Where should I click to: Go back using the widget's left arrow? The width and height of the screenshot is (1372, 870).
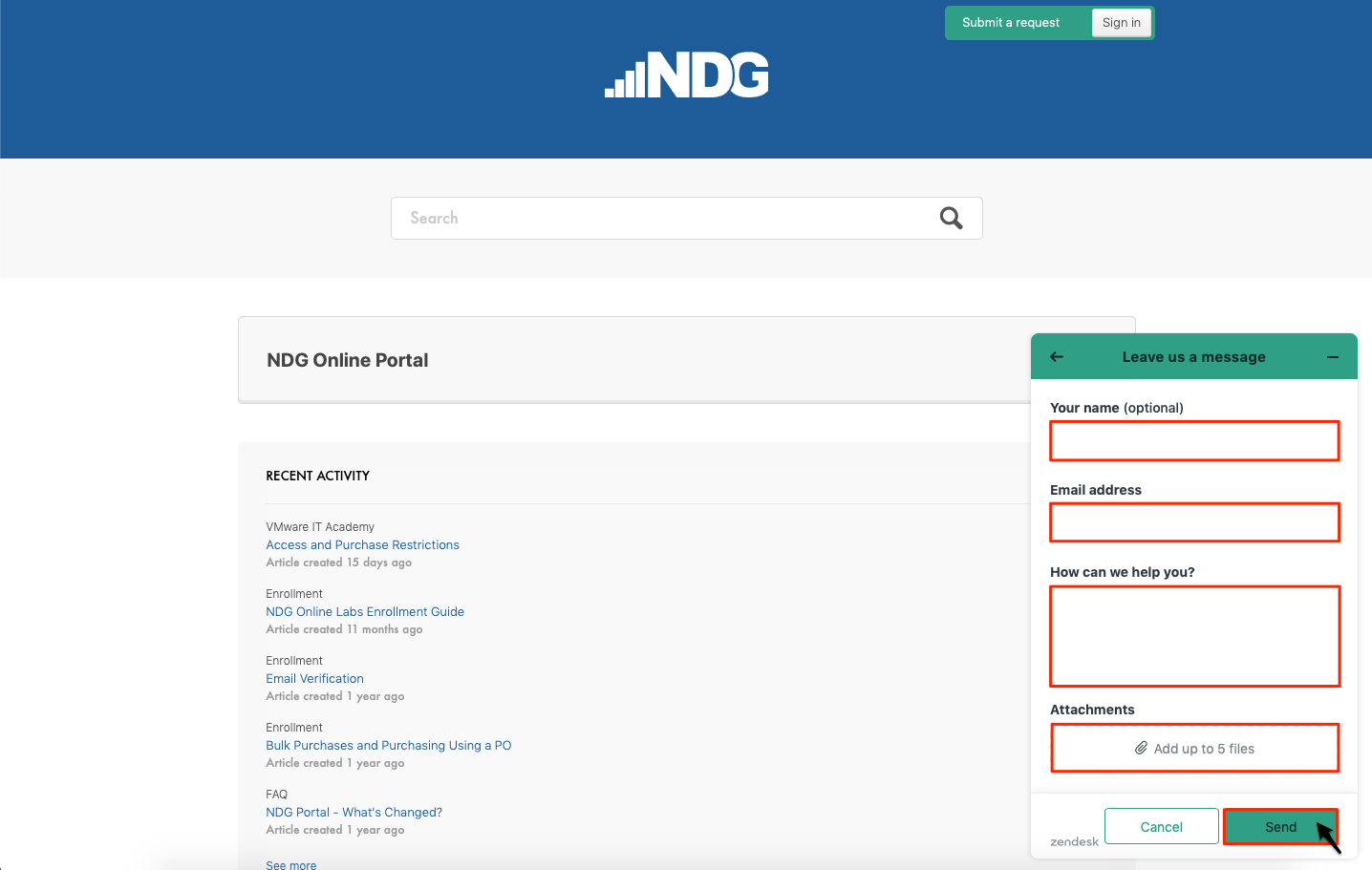click(1057, 356)
